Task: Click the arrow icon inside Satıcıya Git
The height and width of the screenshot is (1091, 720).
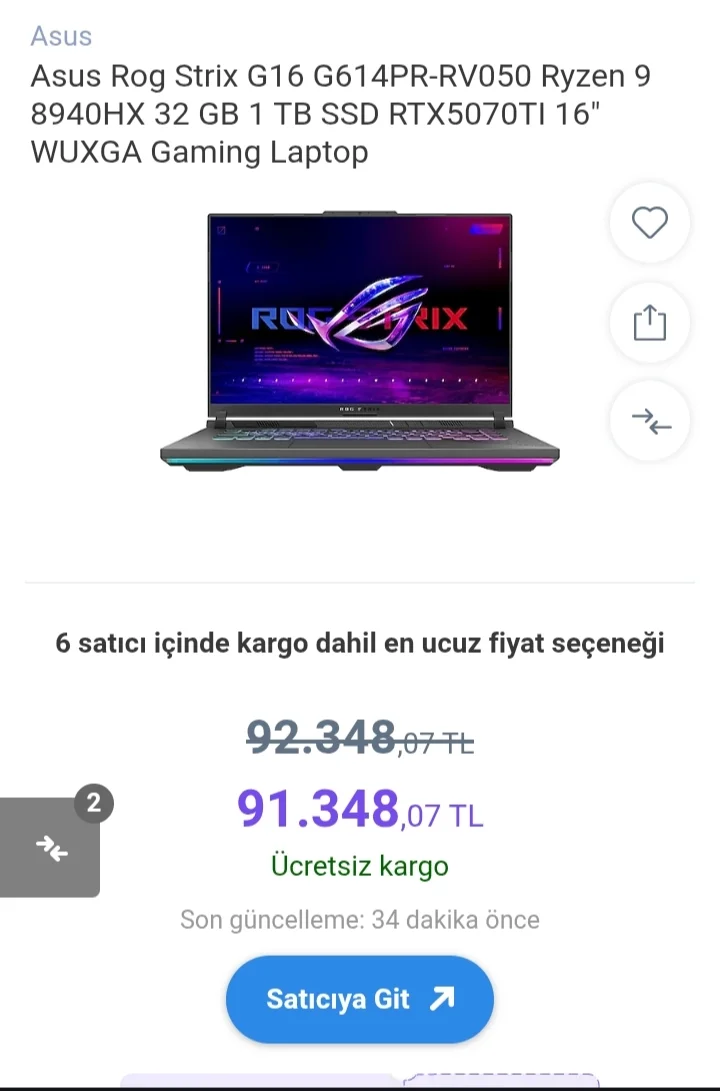Action: (x=442, y=999)
